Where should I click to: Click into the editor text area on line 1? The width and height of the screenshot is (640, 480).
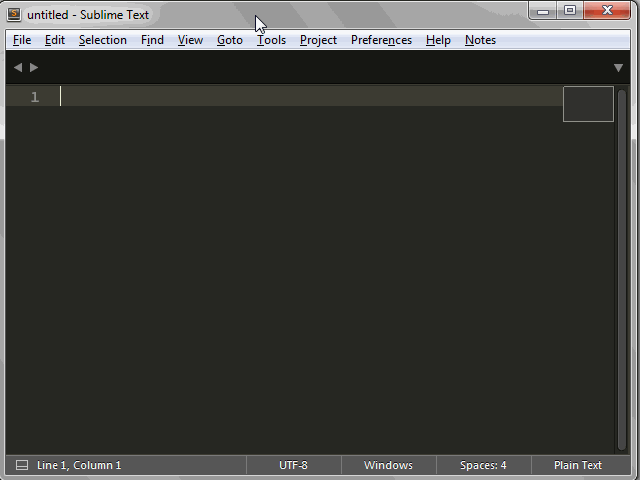pos(310,96)
